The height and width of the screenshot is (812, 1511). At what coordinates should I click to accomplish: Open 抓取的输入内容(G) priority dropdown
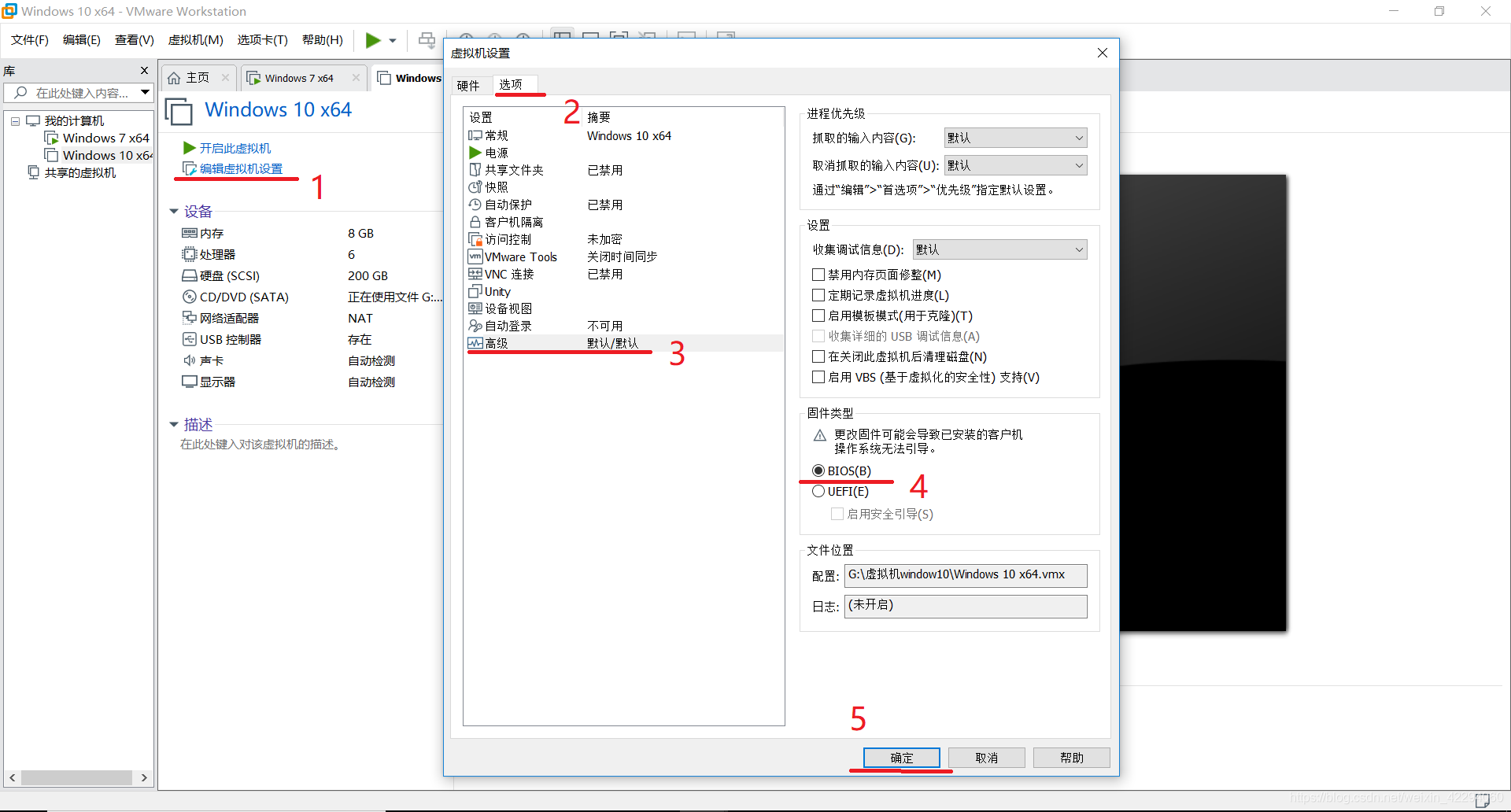click(x=1015, y=138)
